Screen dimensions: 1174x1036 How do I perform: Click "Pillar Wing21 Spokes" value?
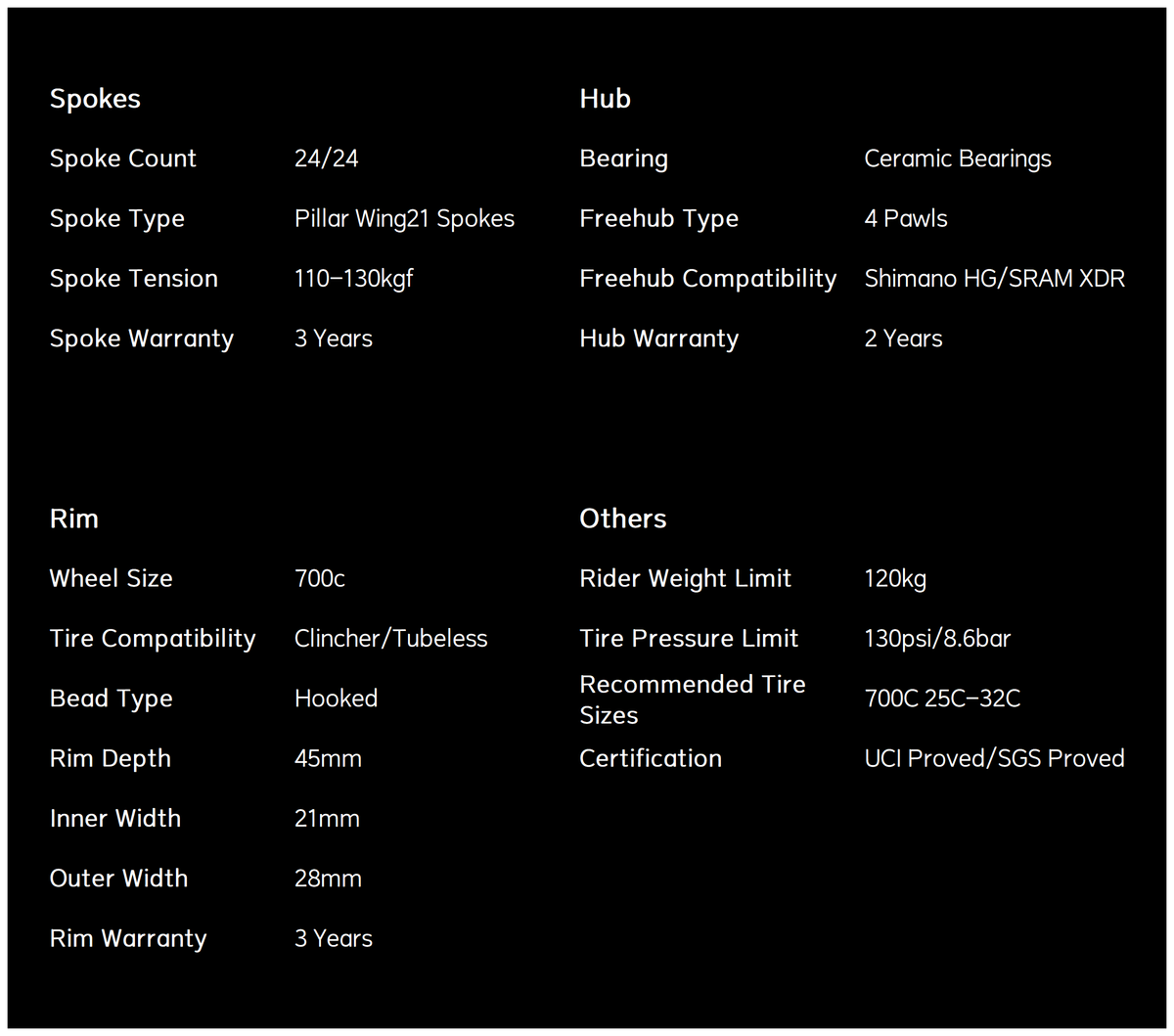[x=405, y=219]
